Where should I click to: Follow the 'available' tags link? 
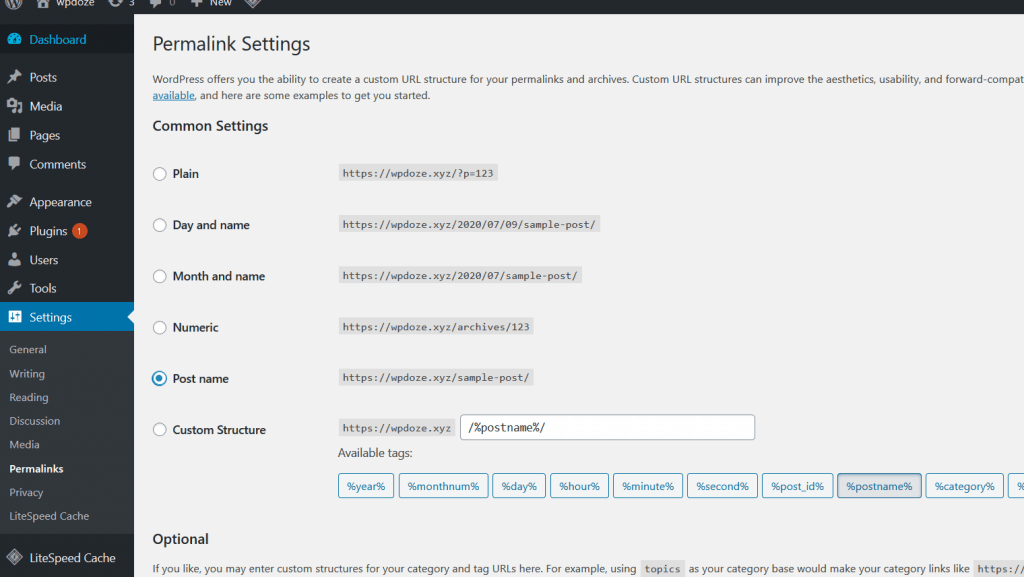[174, 95]
